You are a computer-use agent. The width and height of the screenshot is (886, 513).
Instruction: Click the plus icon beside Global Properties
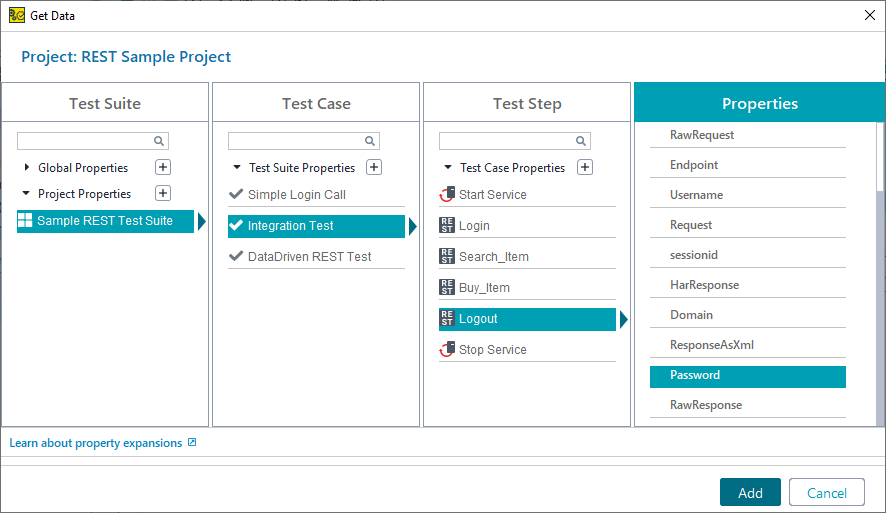pos(163,167)
